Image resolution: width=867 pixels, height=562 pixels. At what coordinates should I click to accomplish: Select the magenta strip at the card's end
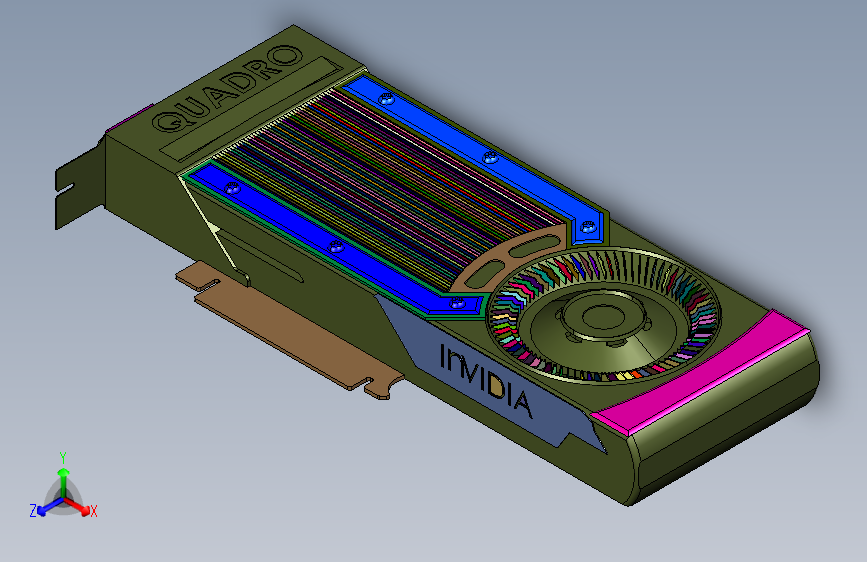[x=702, y=373]
